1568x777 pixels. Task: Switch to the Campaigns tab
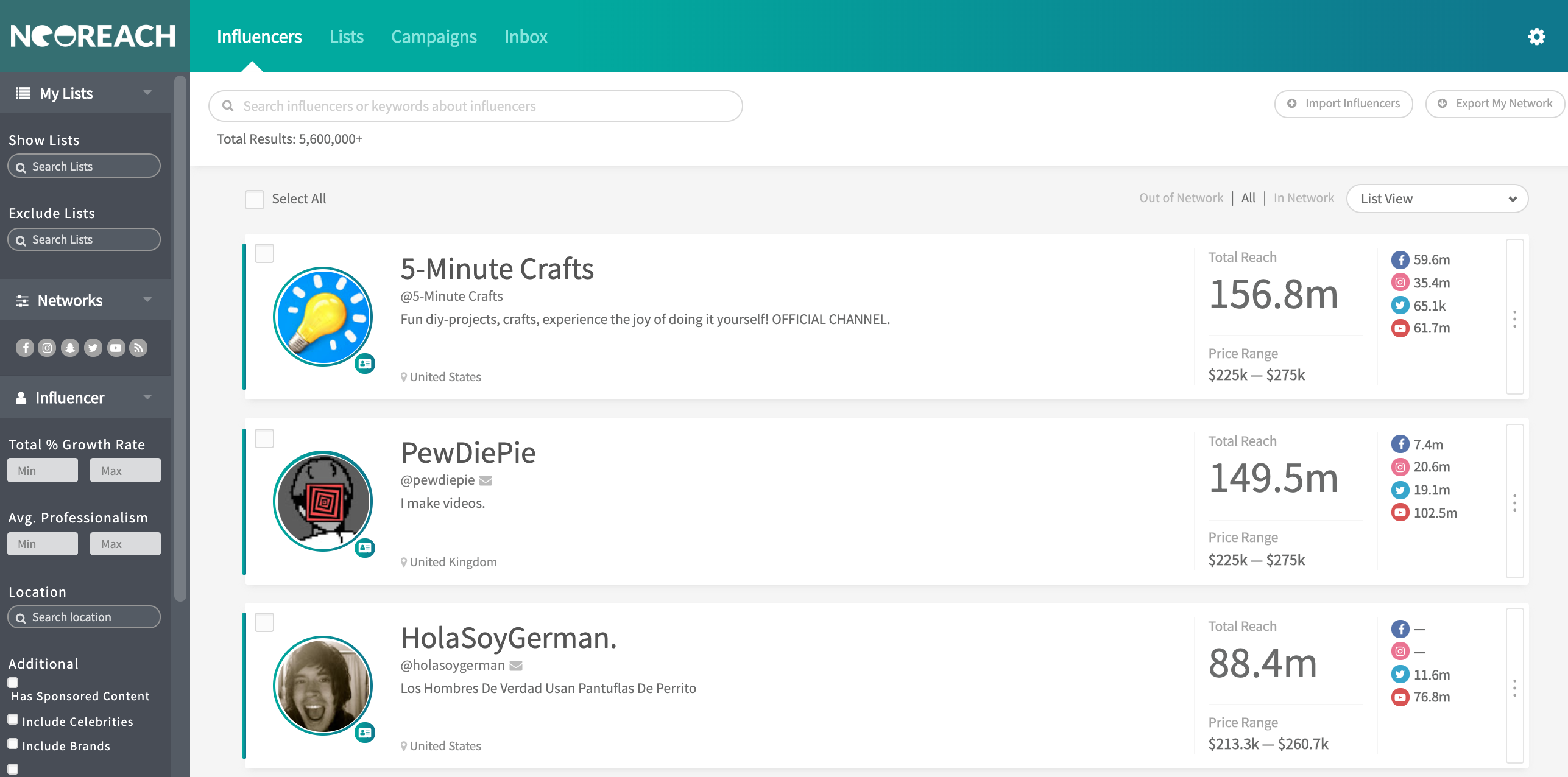coord(434,37)
